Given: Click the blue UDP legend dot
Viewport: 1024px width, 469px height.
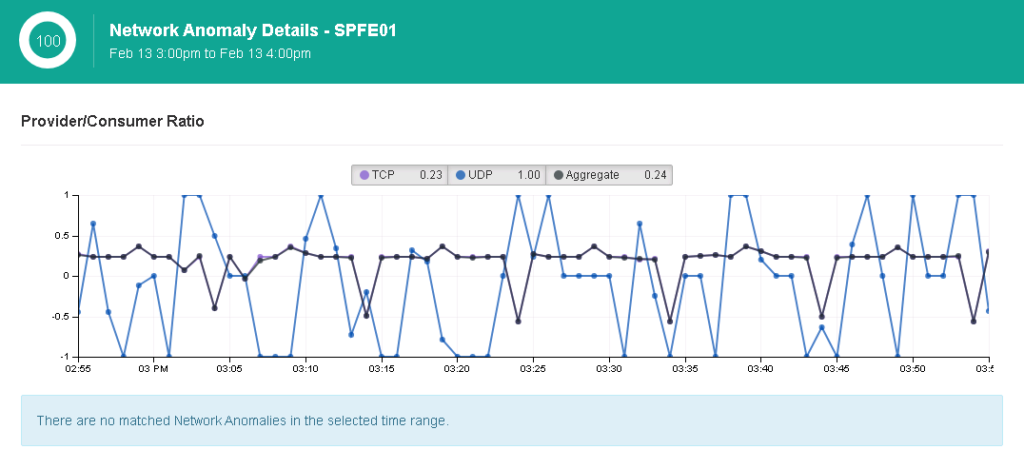Looking at the screenshot, I should [460, 175].
